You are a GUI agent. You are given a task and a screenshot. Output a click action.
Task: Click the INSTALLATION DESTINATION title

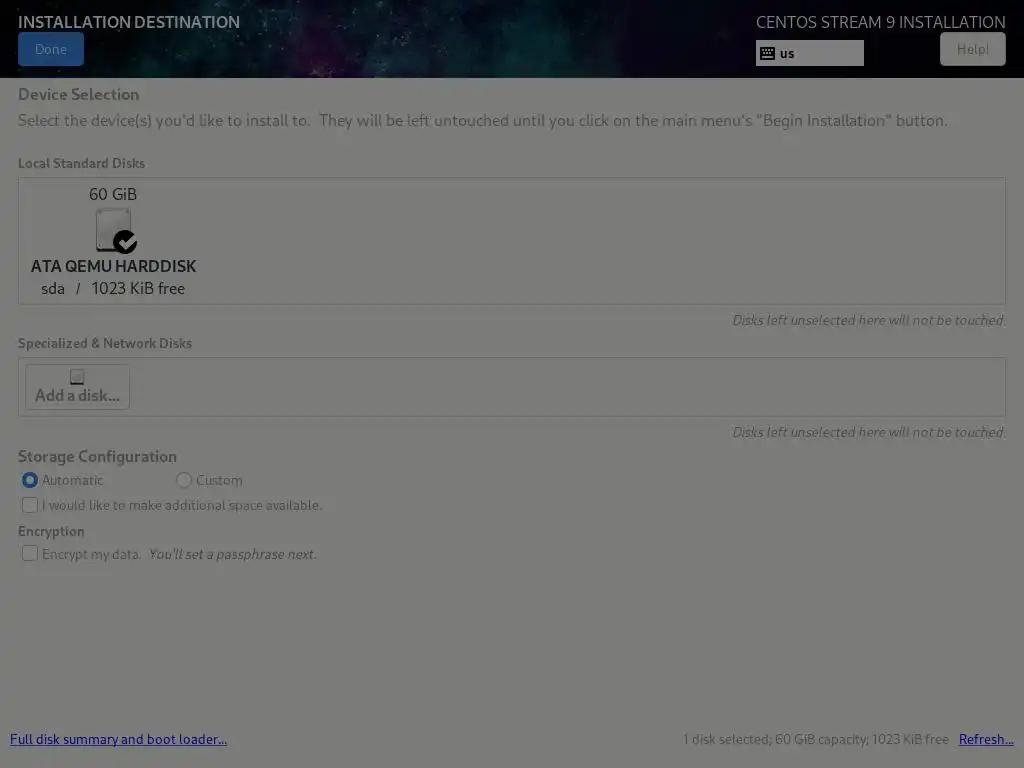point(129,22)
